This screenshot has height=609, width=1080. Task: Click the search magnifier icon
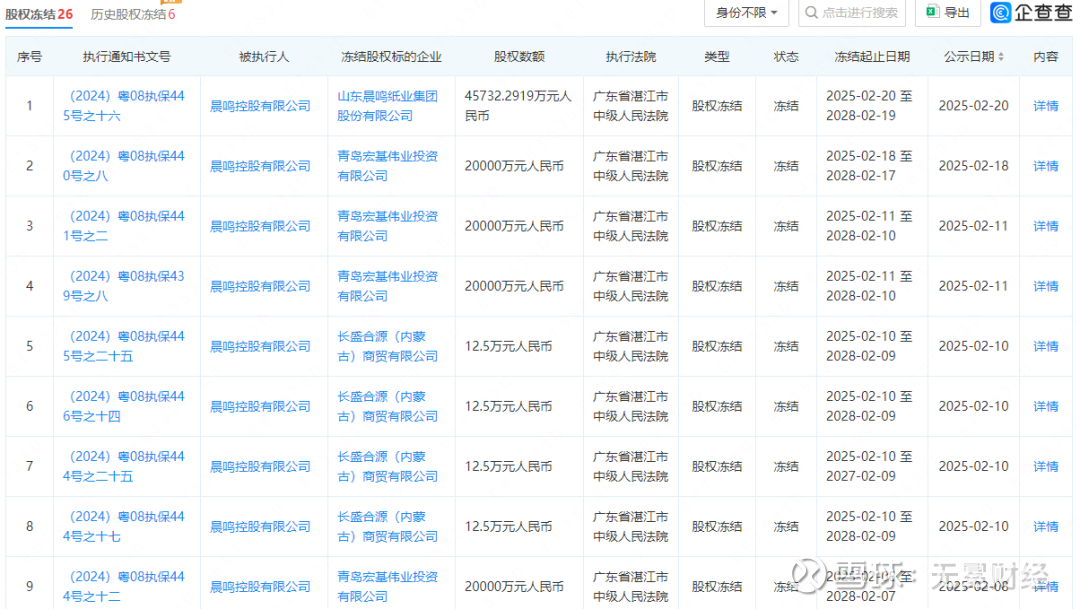[811, 12]
